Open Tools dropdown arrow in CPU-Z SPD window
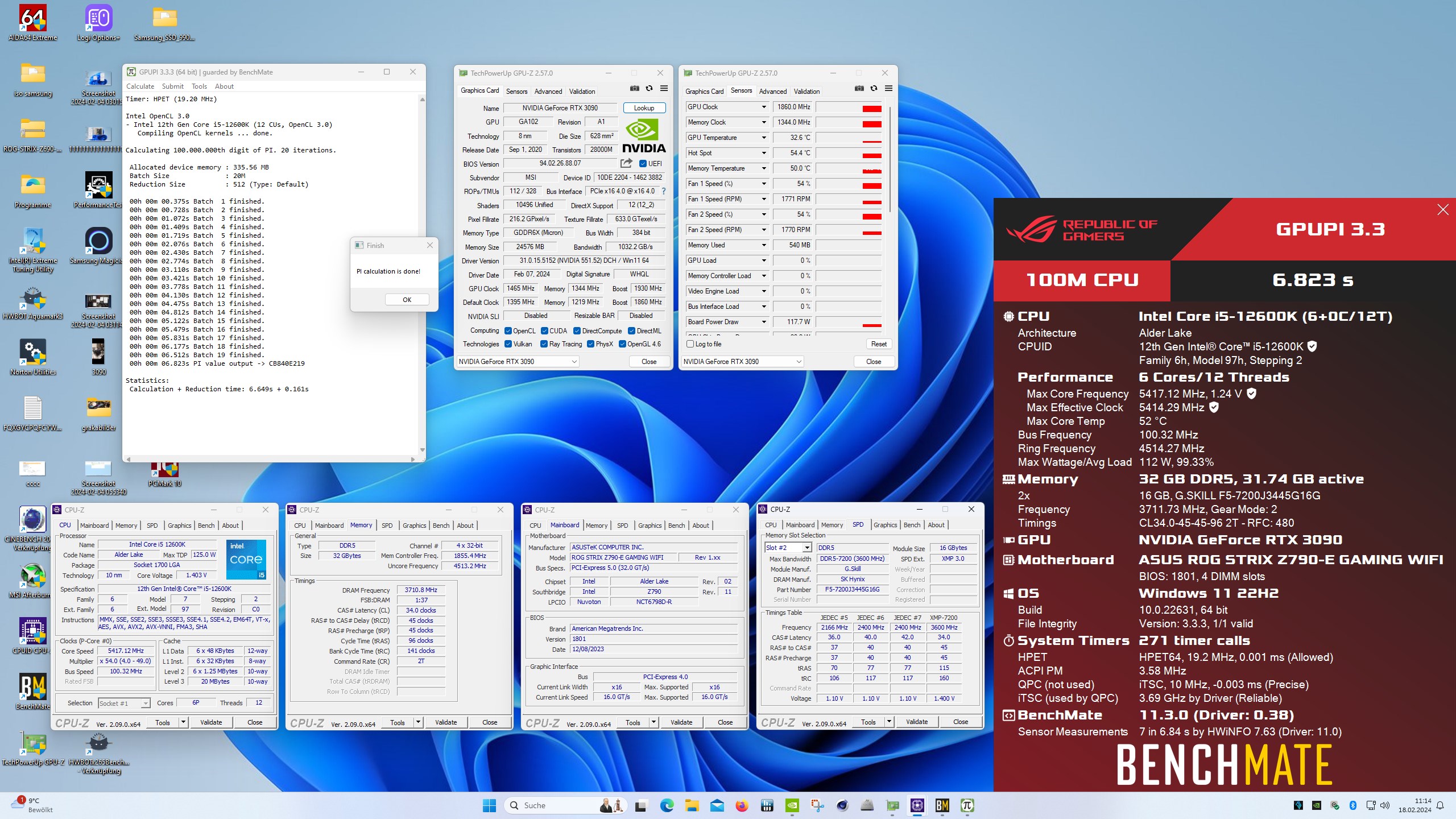 889,722
